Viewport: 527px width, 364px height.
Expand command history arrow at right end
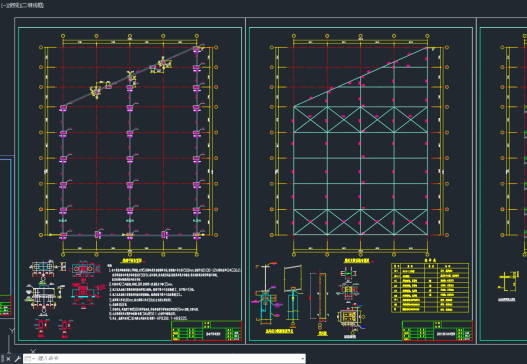(302, 359)
